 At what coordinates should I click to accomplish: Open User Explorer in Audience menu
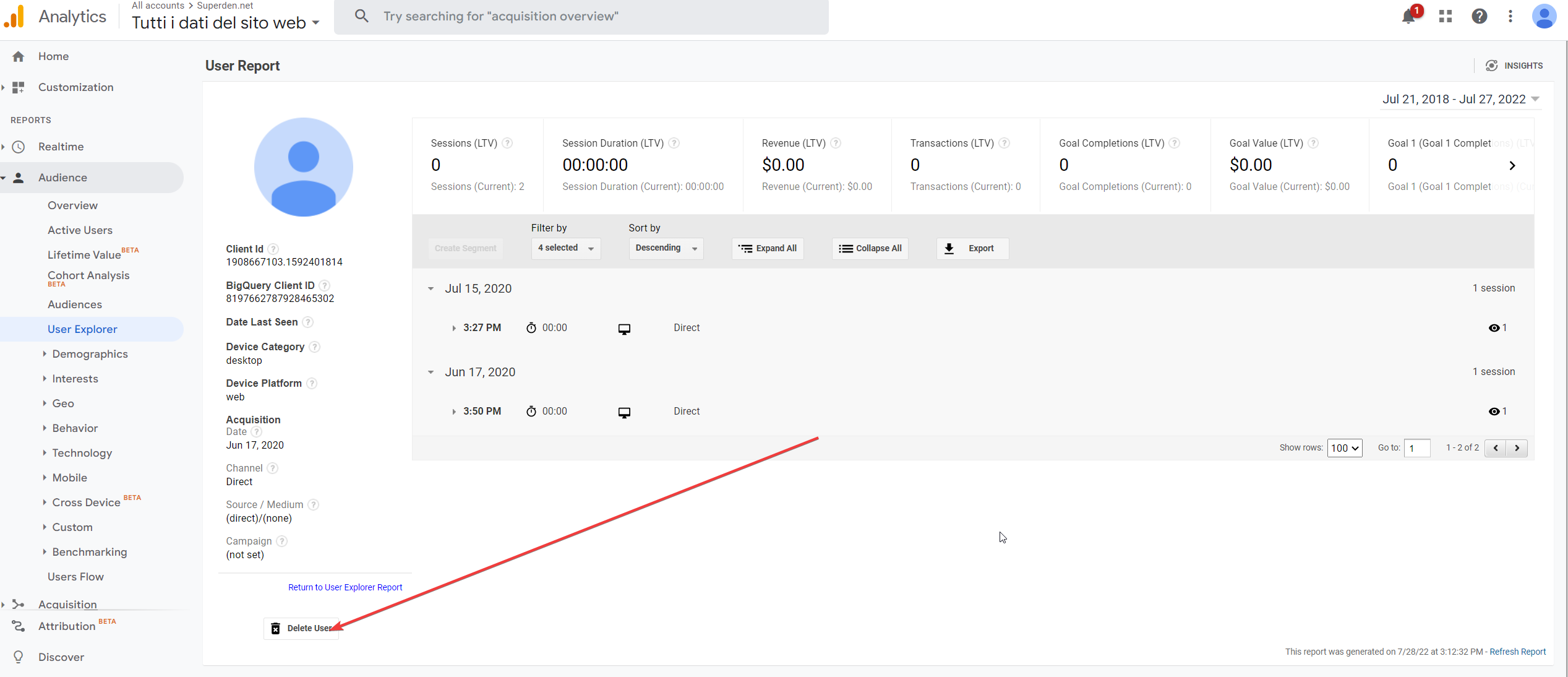click(x=82, y=329)
